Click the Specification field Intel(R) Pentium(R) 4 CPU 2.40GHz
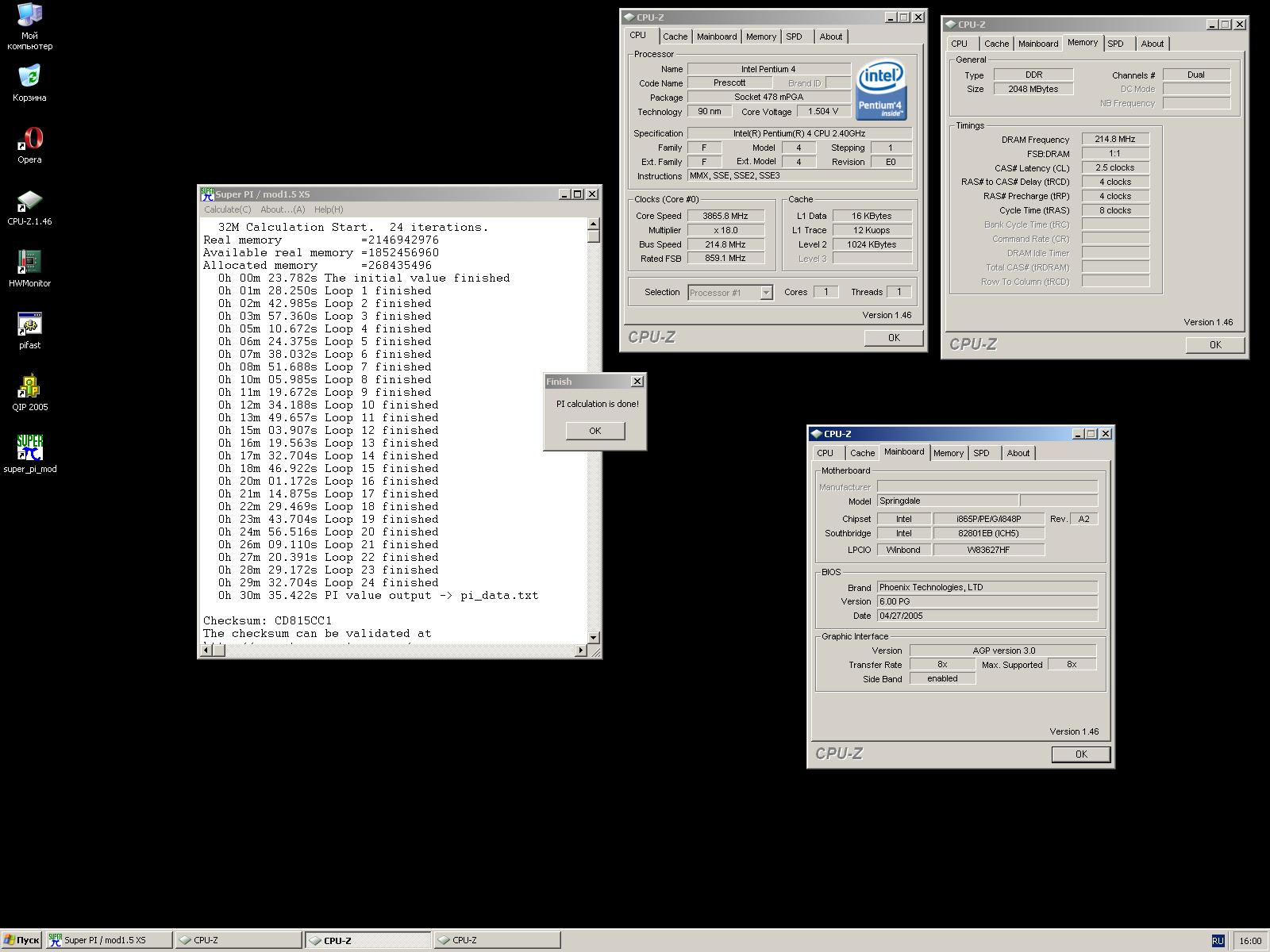Screen dimensions: 1270x952 (799, 133)
